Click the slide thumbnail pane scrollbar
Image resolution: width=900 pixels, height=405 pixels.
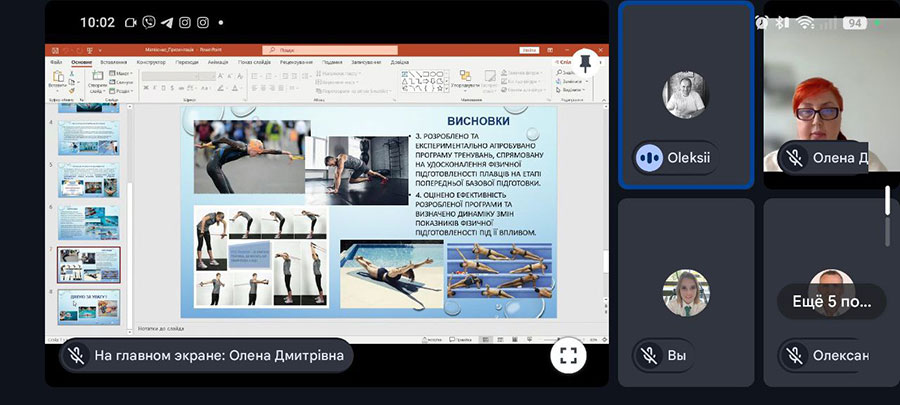tap(129, 255)
